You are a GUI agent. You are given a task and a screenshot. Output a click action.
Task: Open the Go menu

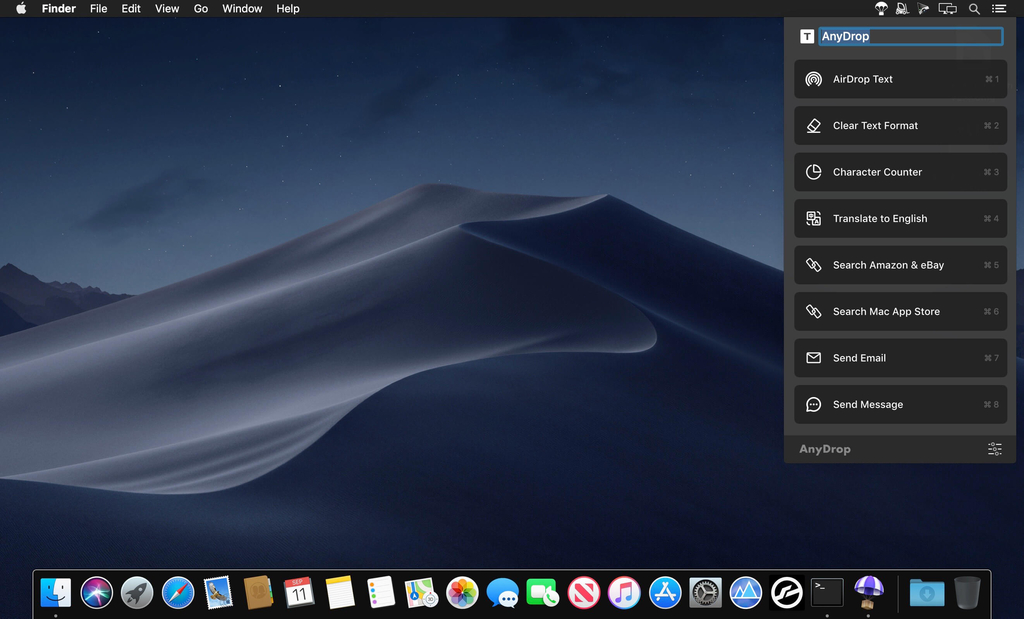[x=201, y=9]
